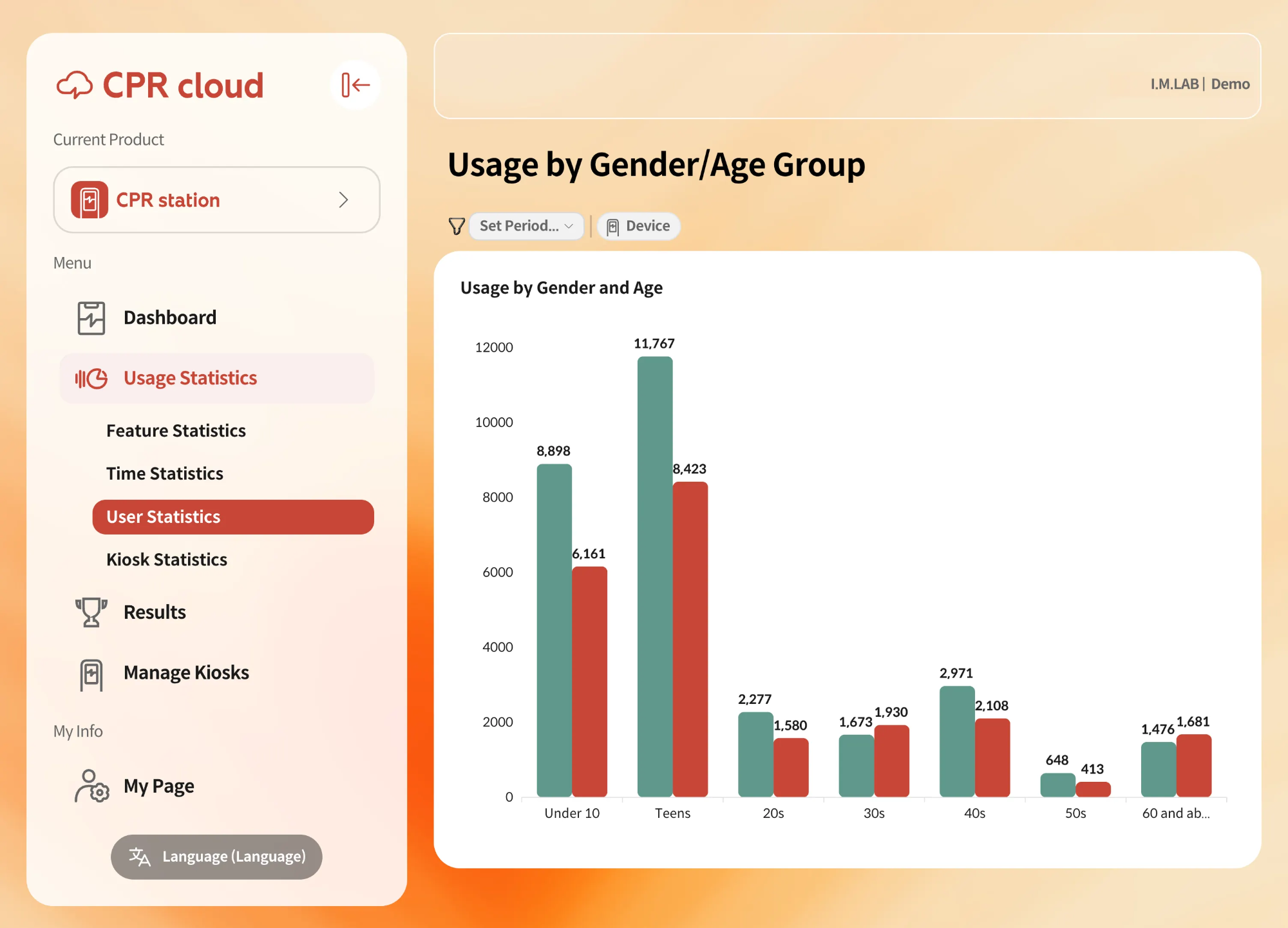
Task: Click the Dashboard chart icon
Action: (x=91, y=318)
